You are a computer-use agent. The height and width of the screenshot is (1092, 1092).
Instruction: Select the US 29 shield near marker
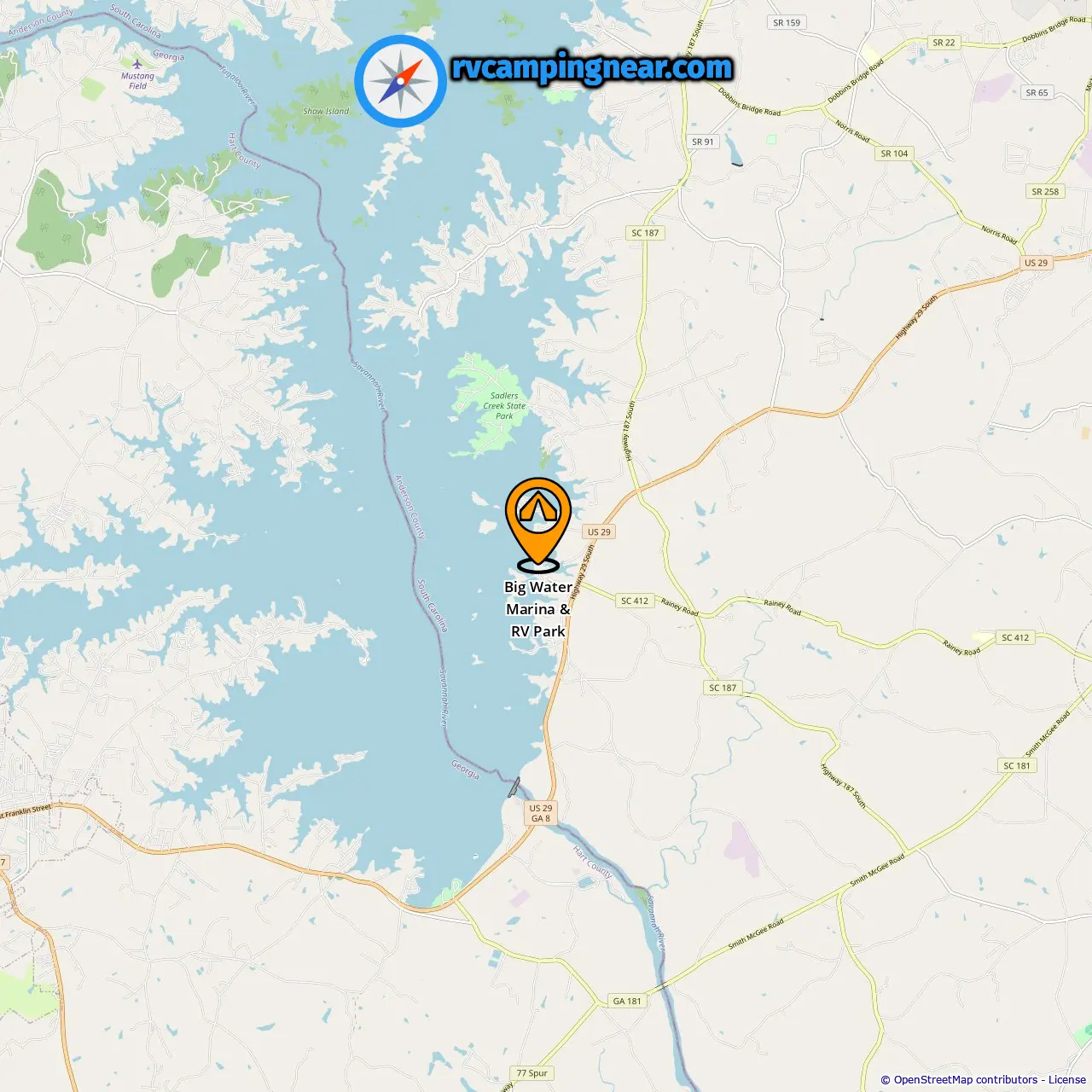pyautogui.click(x=599, y=531)
